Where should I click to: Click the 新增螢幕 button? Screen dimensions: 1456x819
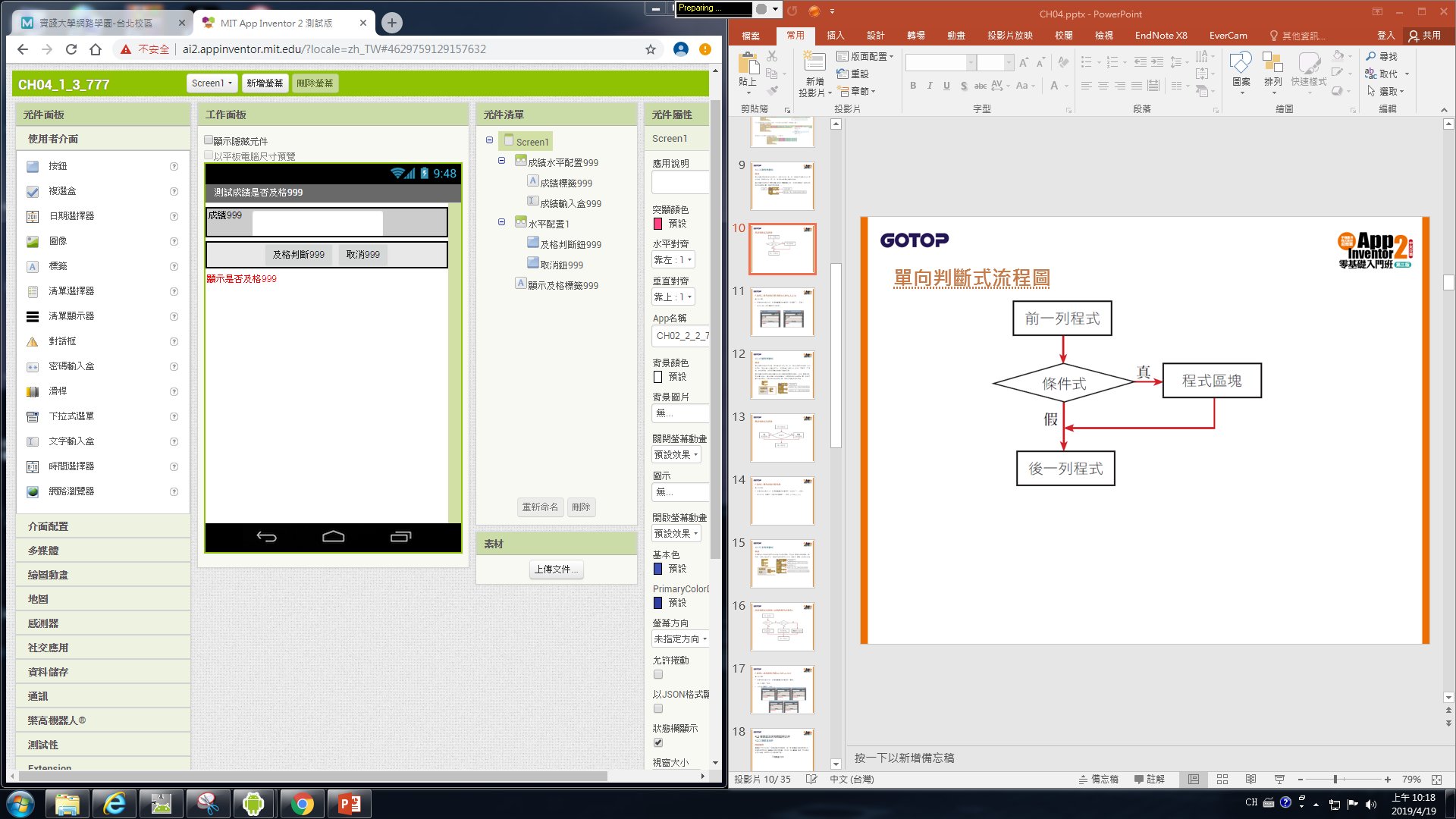pos(265,83)
